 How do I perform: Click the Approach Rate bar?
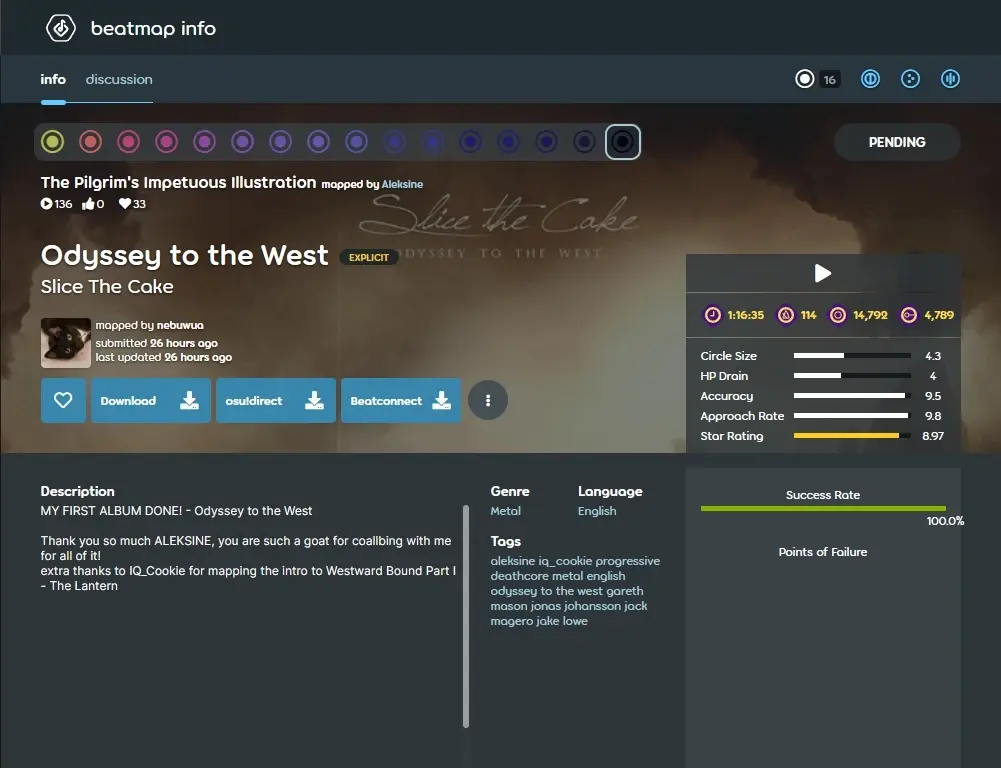click(852, 416)
